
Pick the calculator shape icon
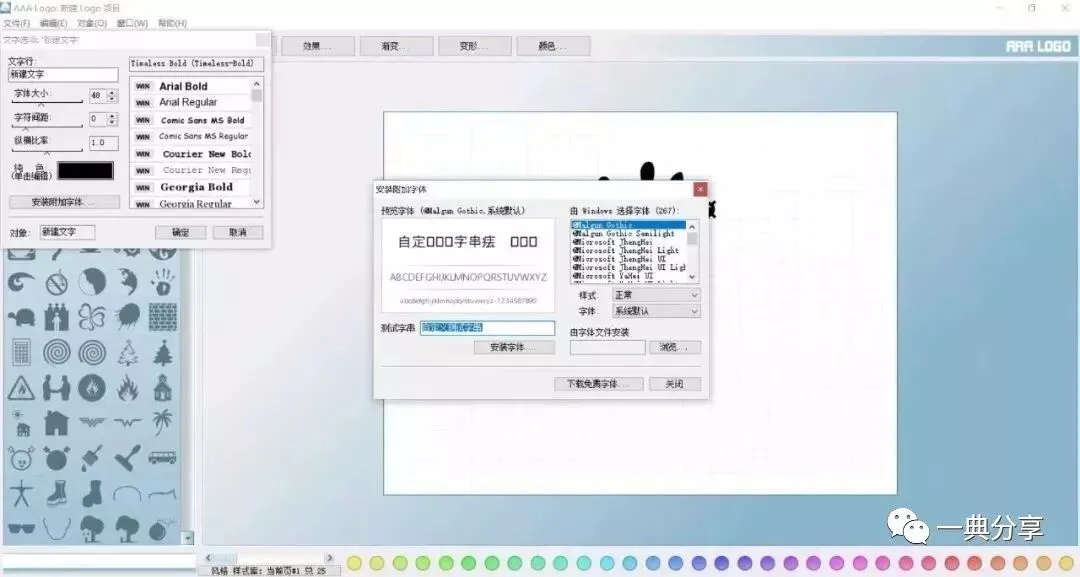(21, 353)
